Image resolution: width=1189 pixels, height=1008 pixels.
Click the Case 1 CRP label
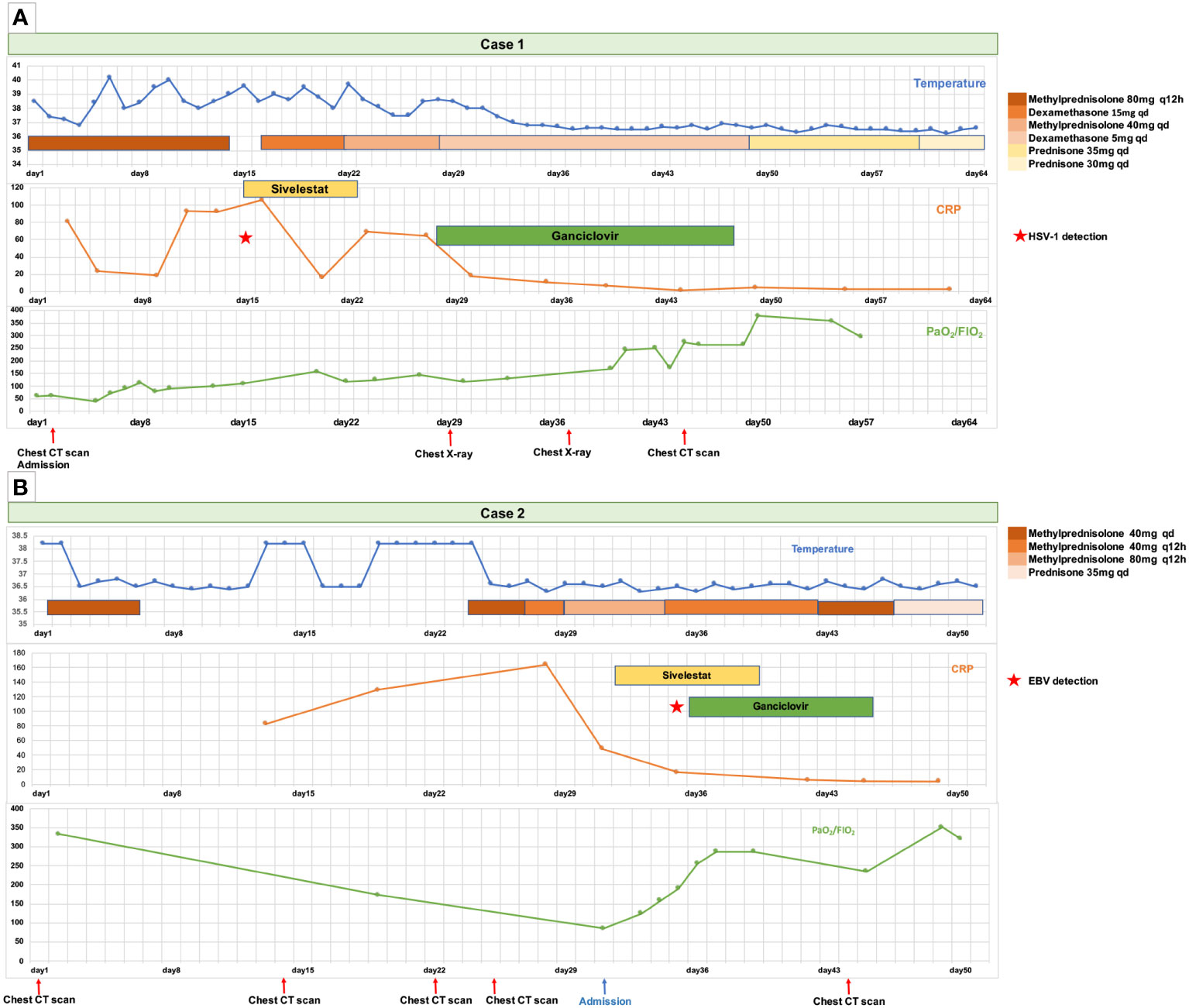[949, 209]
